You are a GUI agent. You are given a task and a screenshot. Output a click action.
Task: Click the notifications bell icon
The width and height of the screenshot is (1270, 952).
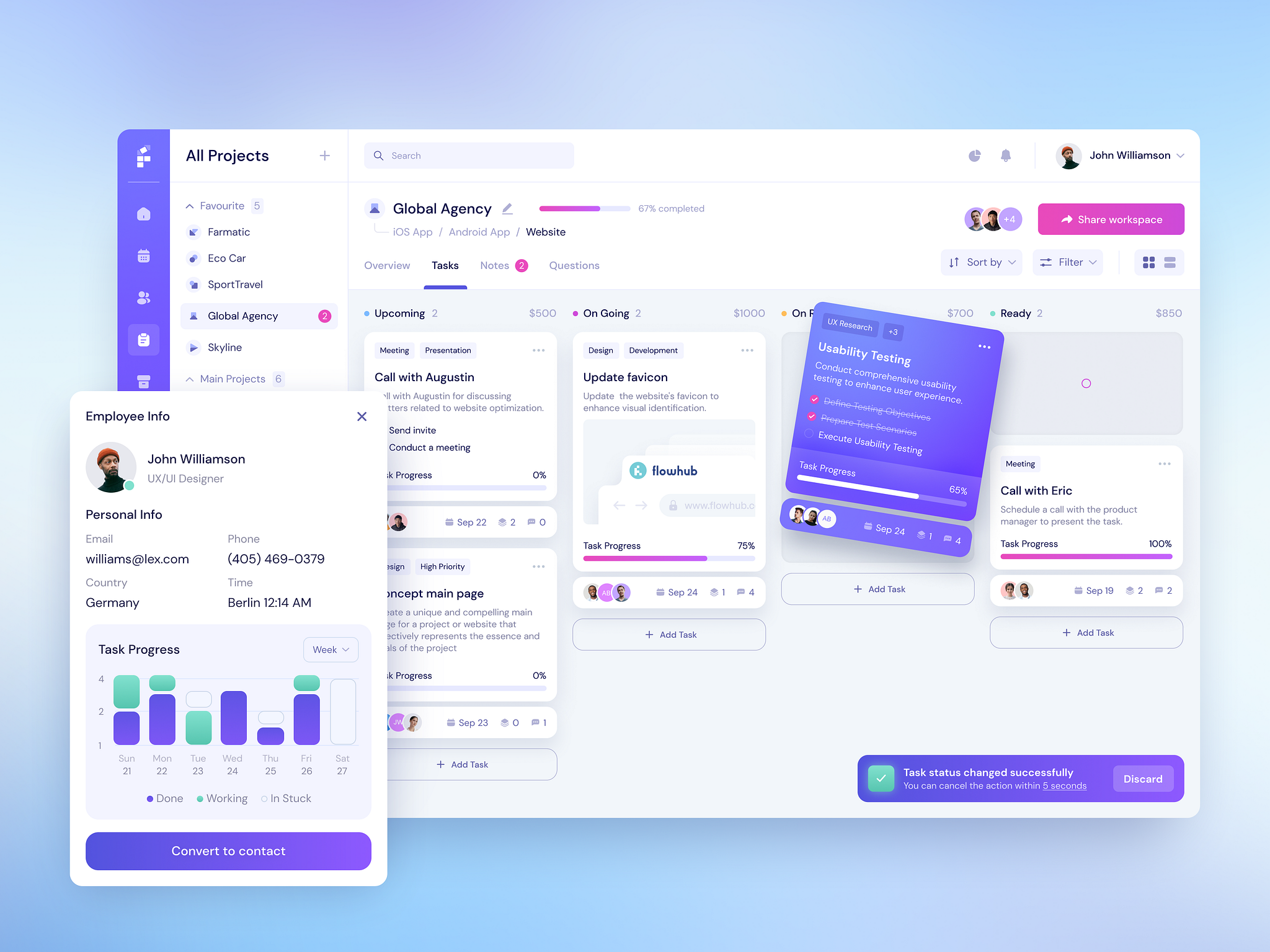(x=1006, y=155)
